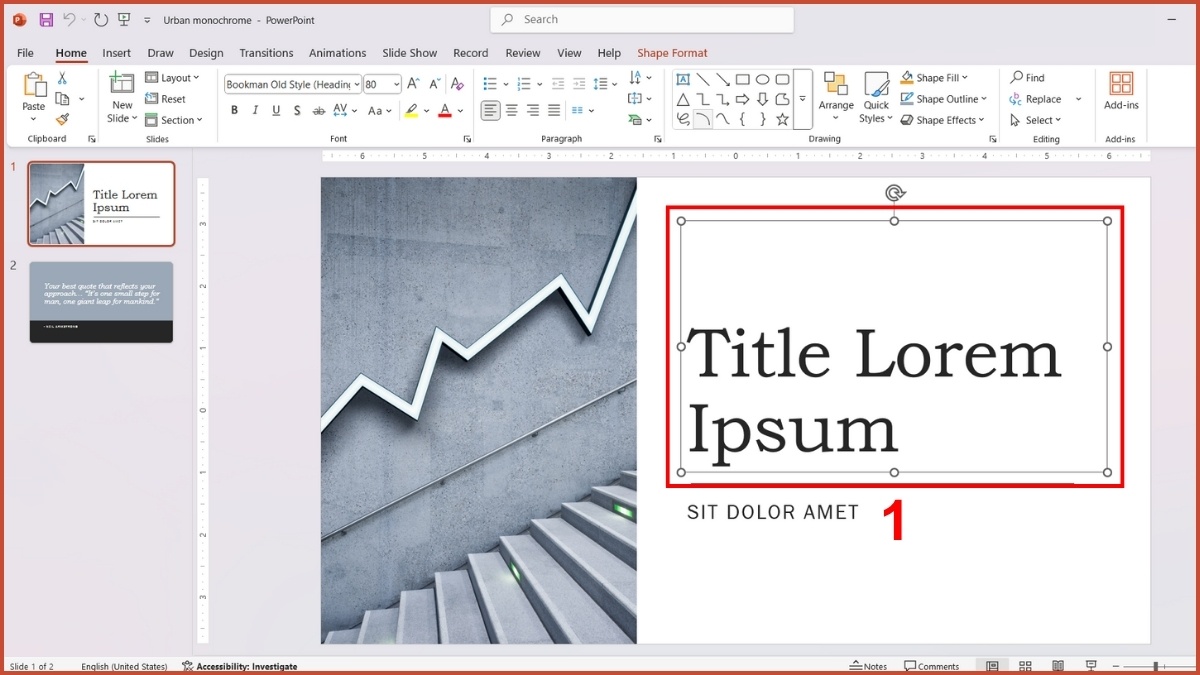
Task: Click the Increase Font Size icon
Action: coord(412,82)
